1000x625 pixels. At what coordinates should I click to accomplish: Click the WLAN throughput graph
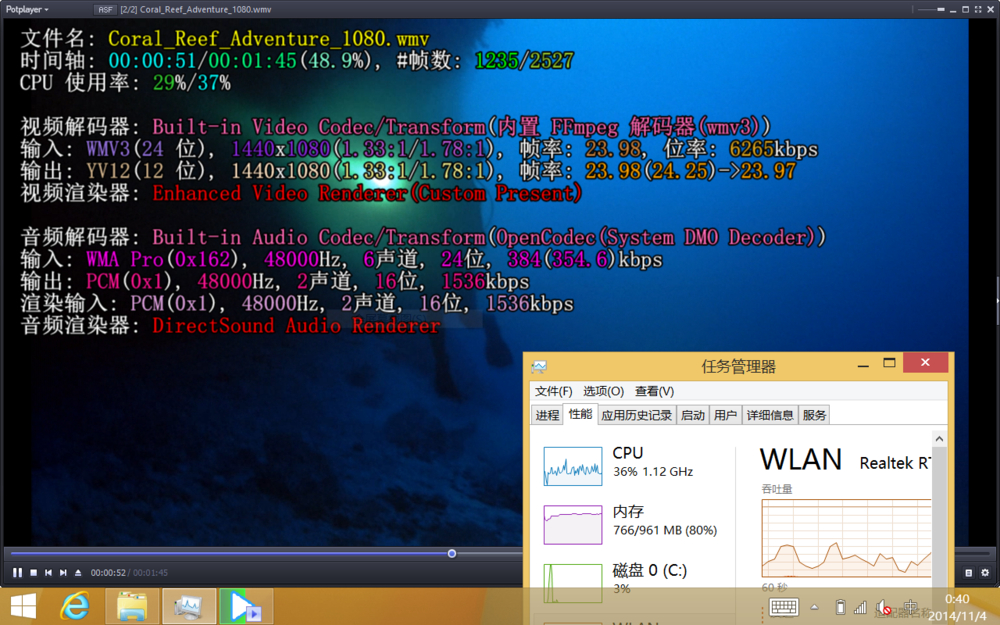(x=846, y=539)
